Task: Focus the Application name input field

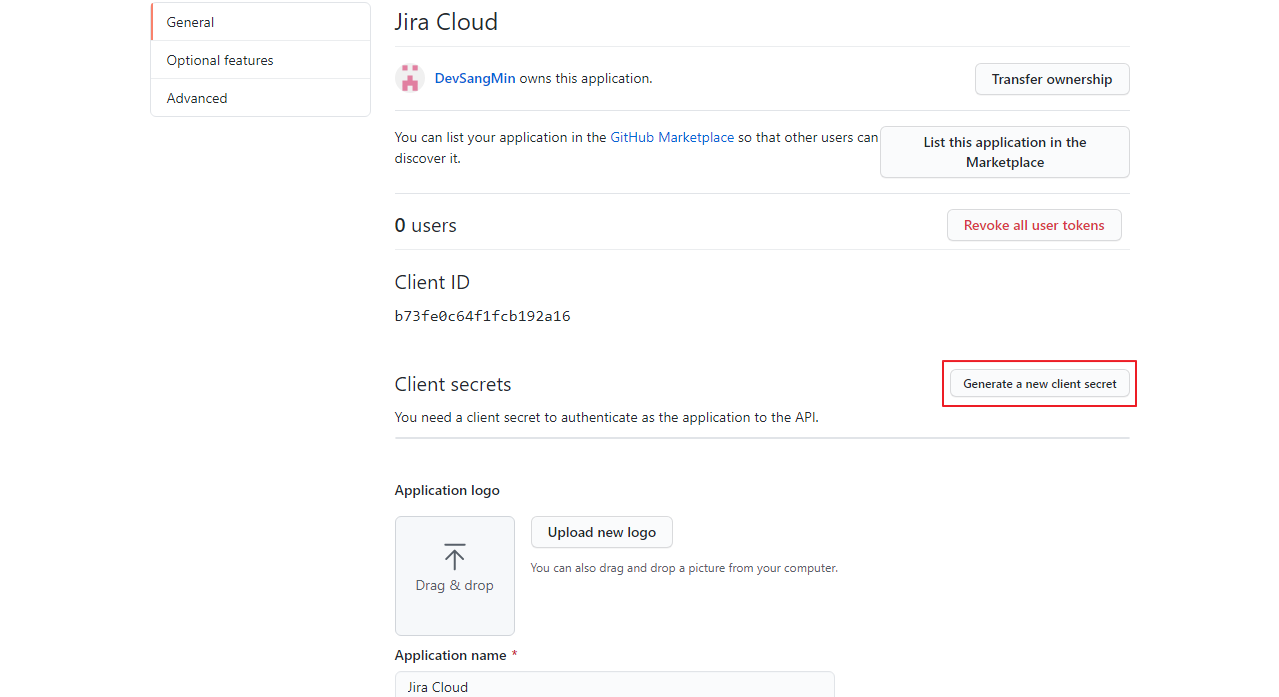Action: (614, 685)
